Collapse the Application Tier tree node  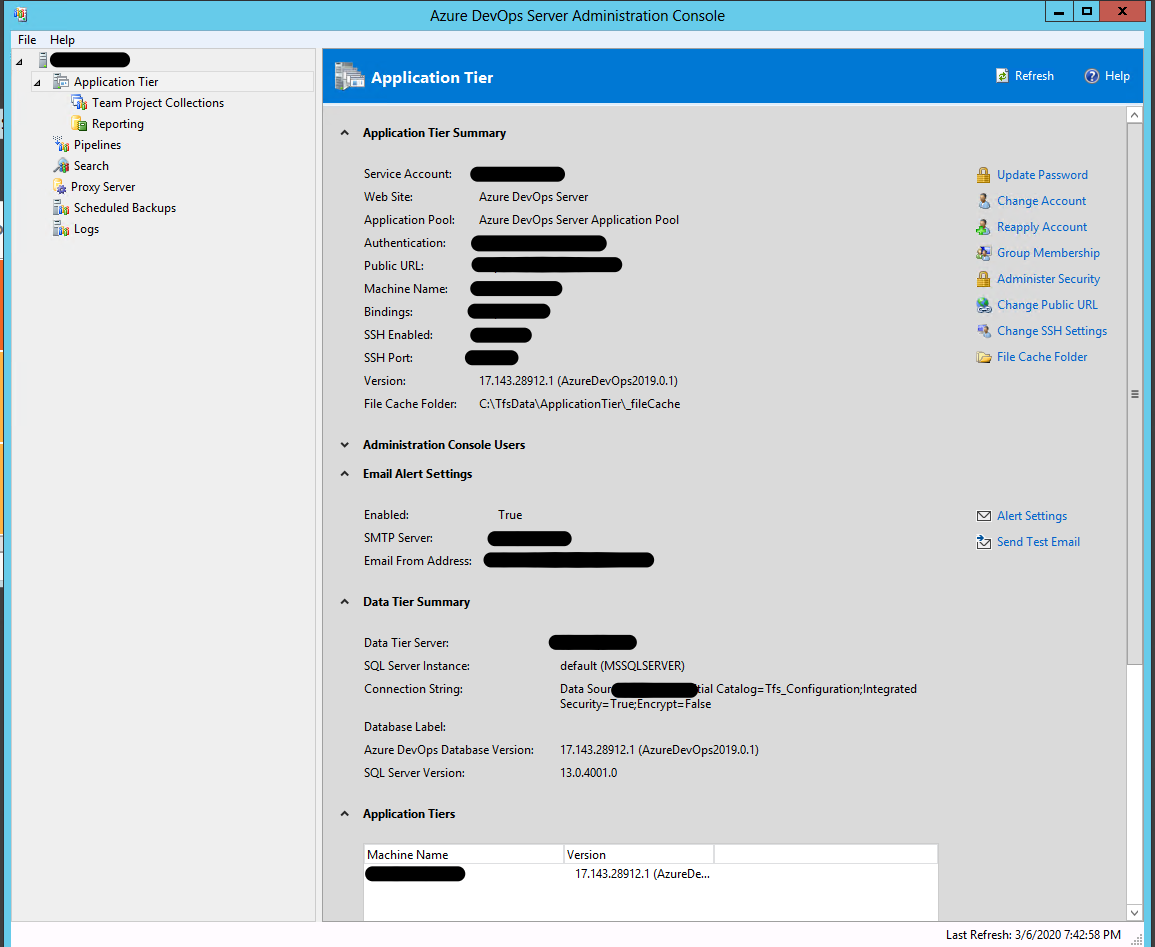[x=37, y=82]
